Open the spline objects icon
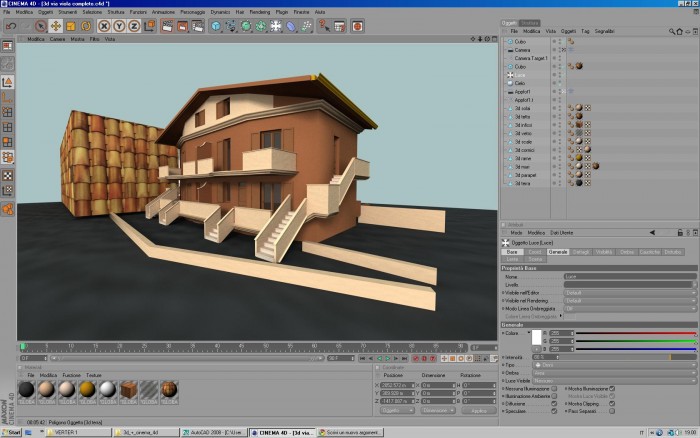Image resolution: width=700 pixels, height=438 pixels. click(231, 26)
